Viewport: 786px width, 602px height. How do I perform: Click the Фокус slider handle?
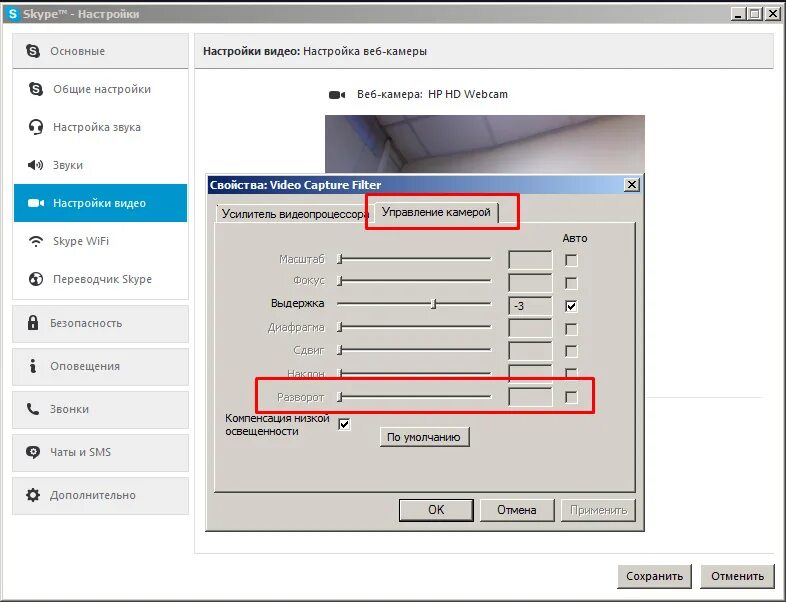coord(340,281)
